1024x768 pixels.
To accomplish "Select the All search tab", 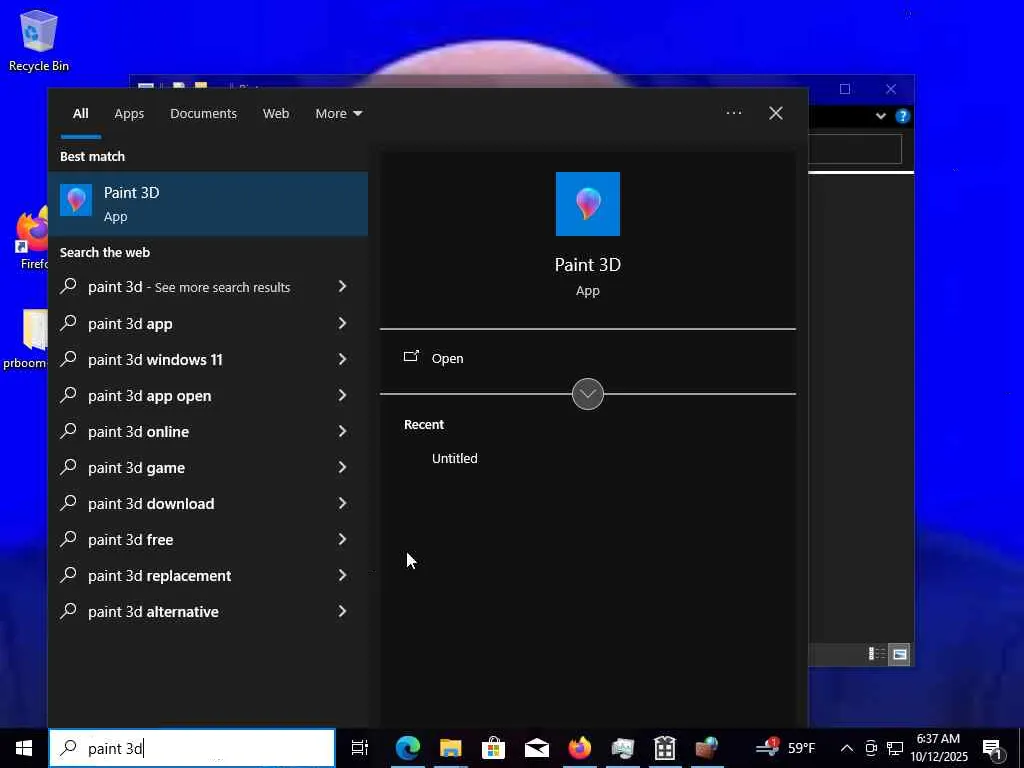I will click(x=80, y=114).
